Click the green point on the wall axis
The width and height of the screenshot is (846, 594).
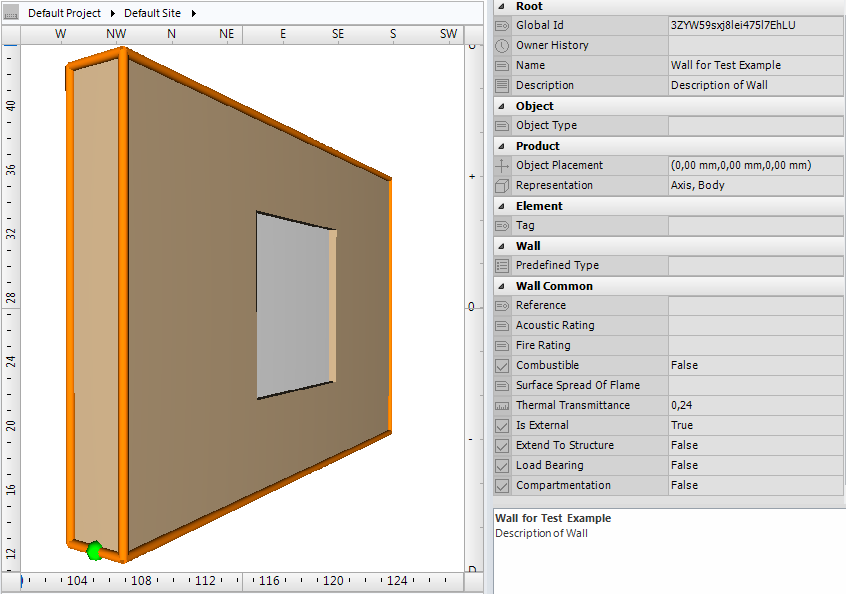[94, 551]
